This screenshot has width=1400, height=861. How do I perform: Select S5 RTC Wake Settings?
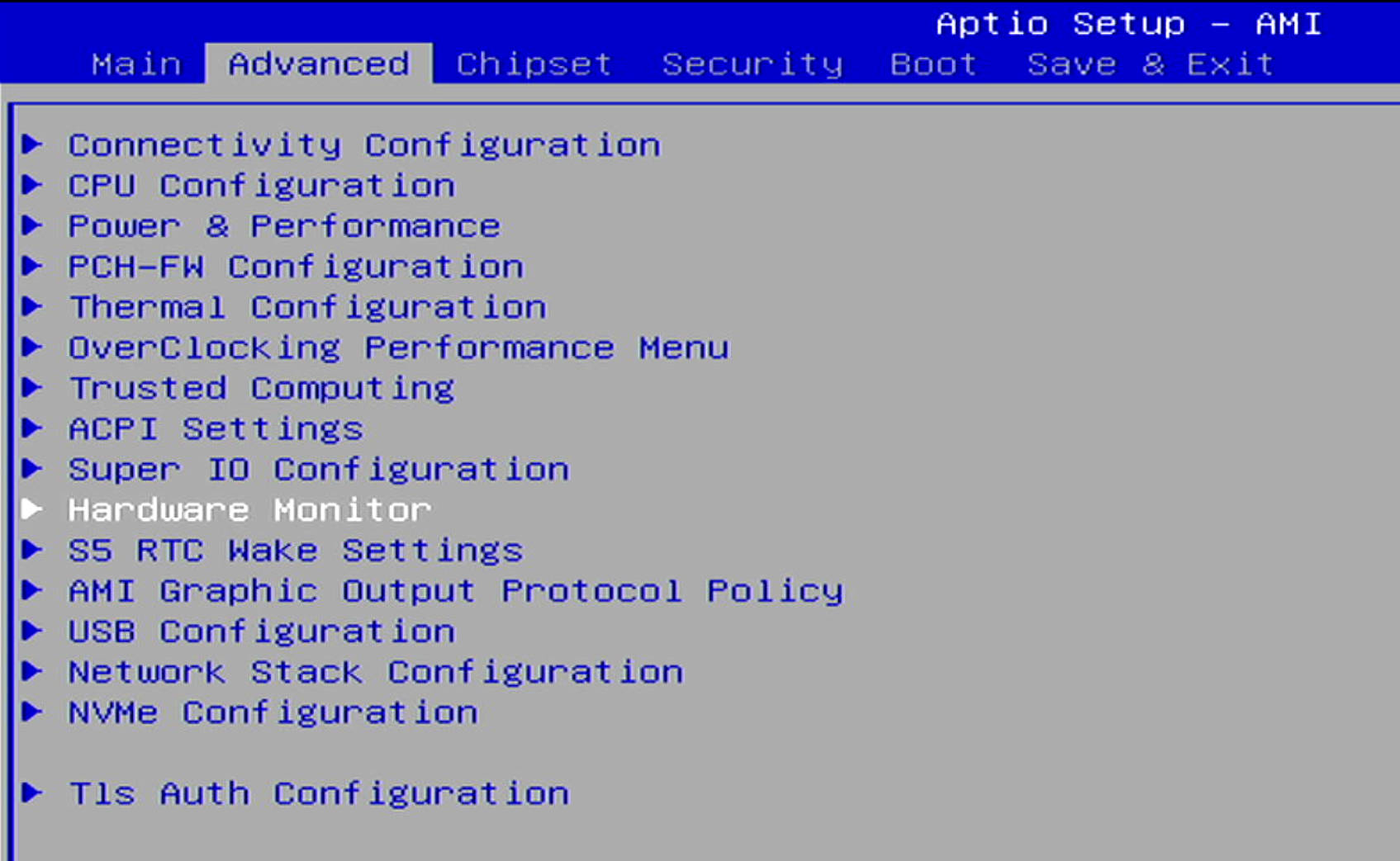pos(296,550)
